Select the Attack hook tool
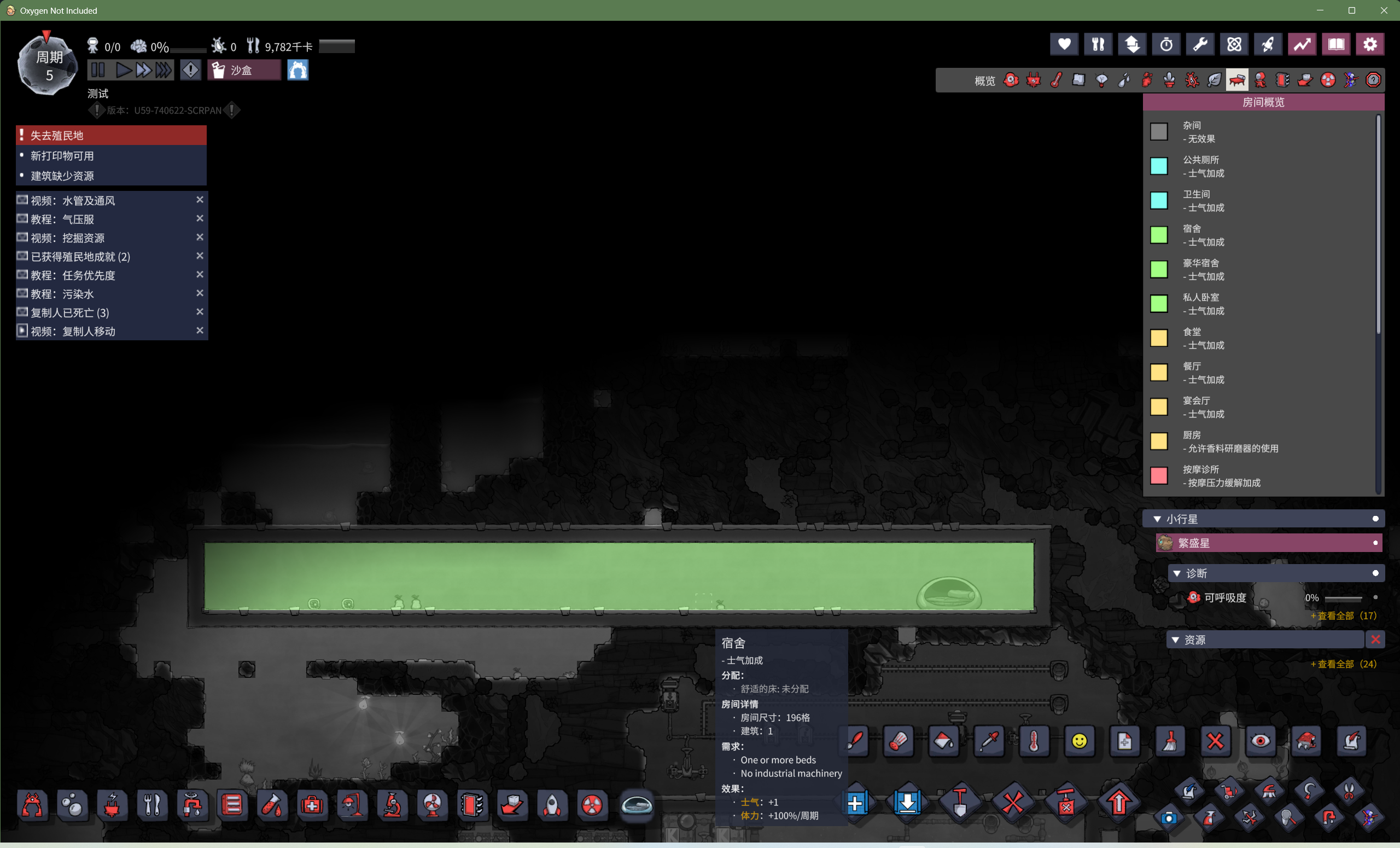The width and height of the screenshot is (1400, 848). 1310,790
